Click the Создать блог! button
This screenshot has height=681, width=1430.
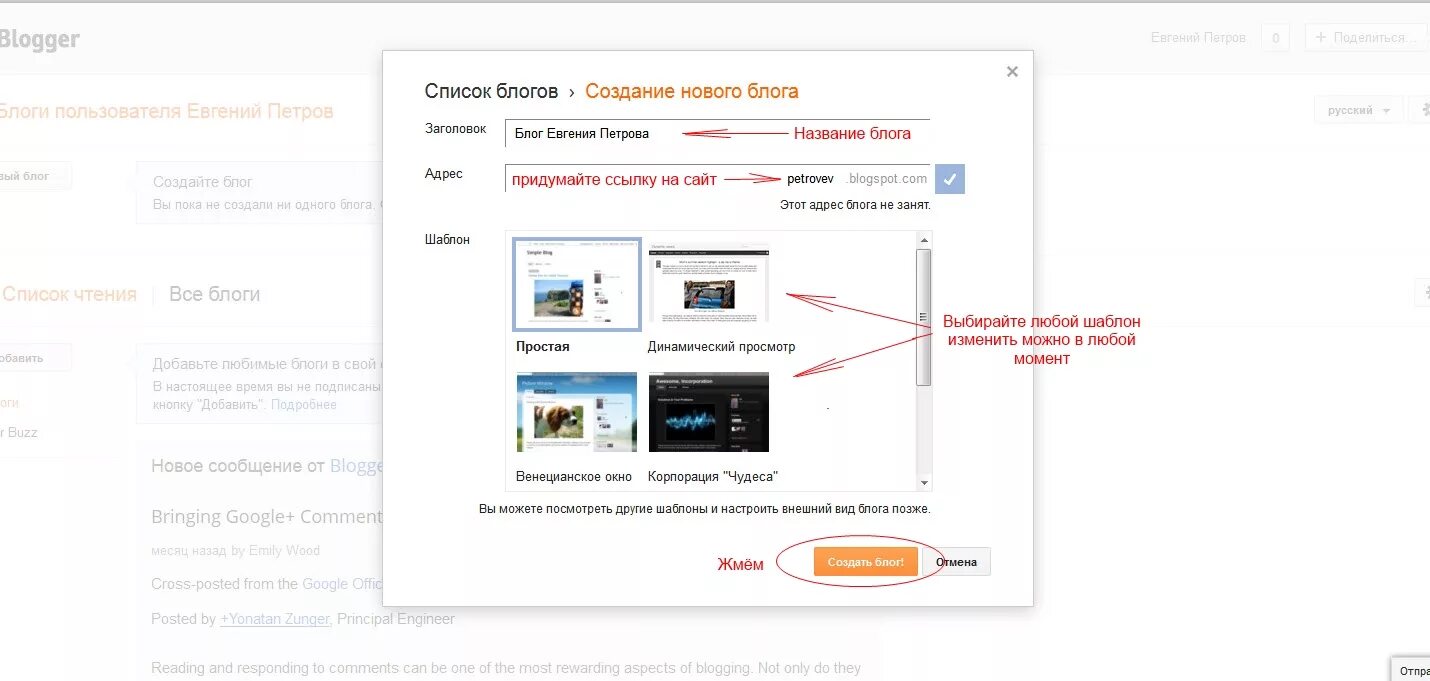coord(865,562)
